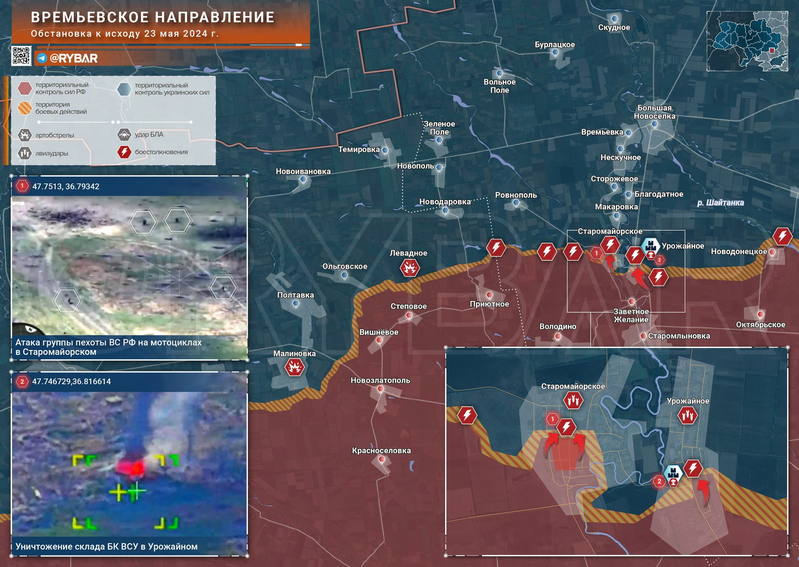
Task: Click marker number 1 in the inset map
Action: click(552, 418)
